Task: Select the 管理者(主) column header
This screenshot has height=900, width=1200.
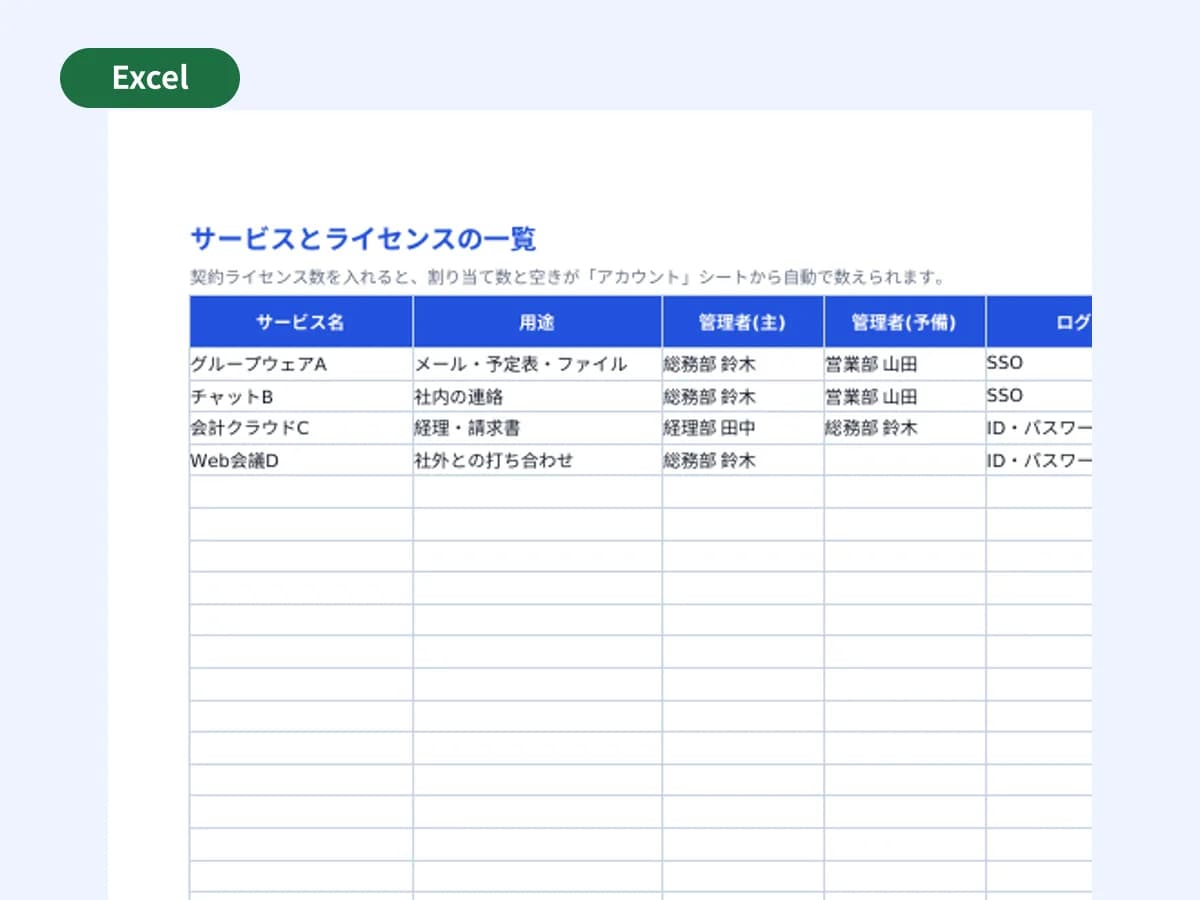Action: [743, 322]
